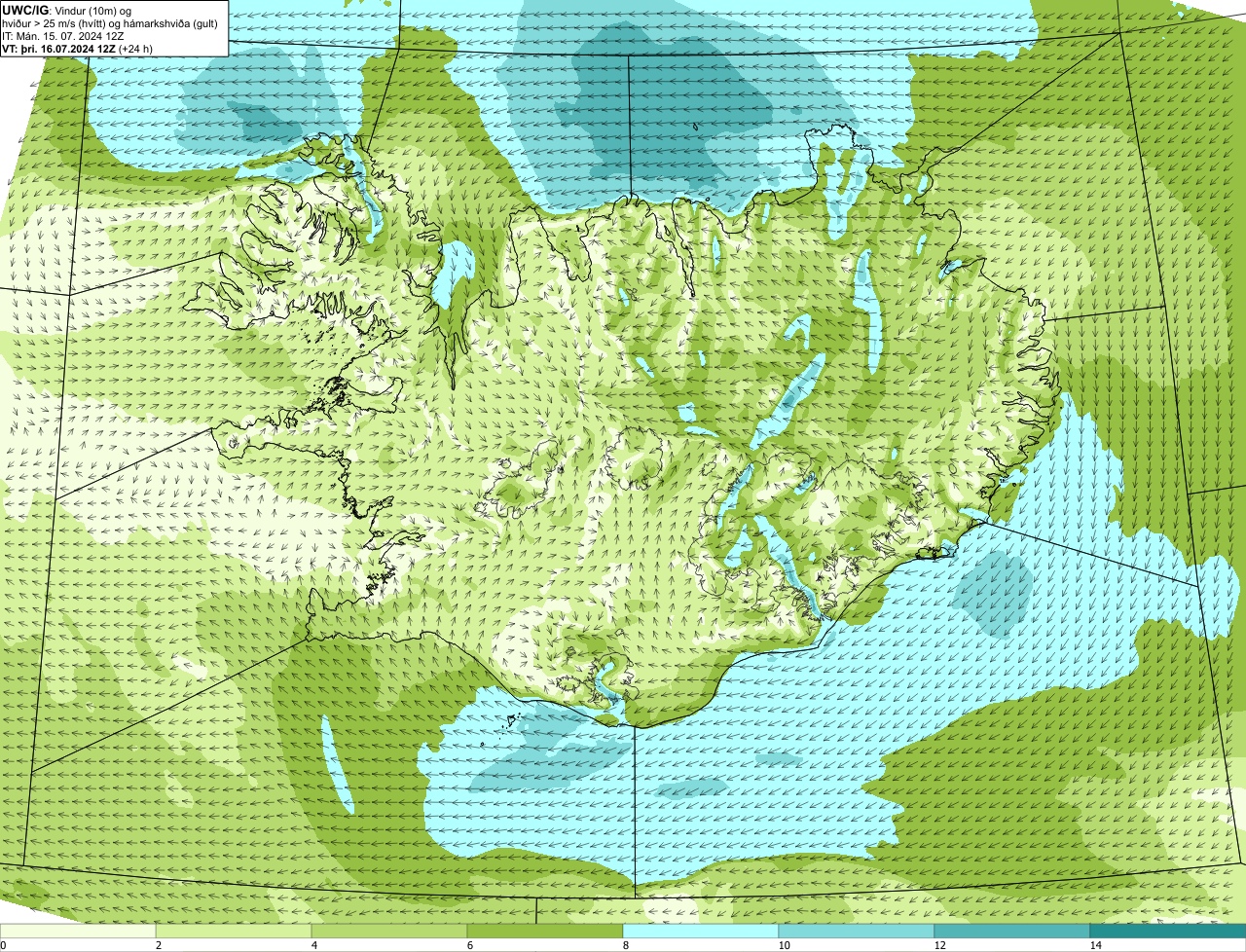
Task: Click the 12–14 m/s darker teal band
Action: tap(1012, 931)
